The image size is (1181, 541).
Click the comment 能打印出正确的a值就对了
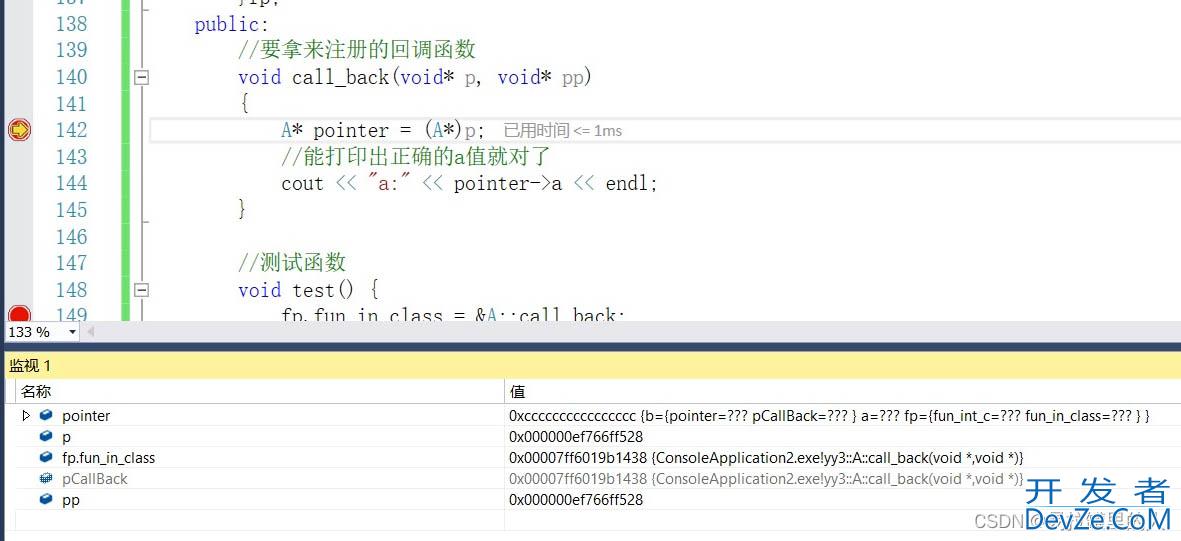pos(417,157)
